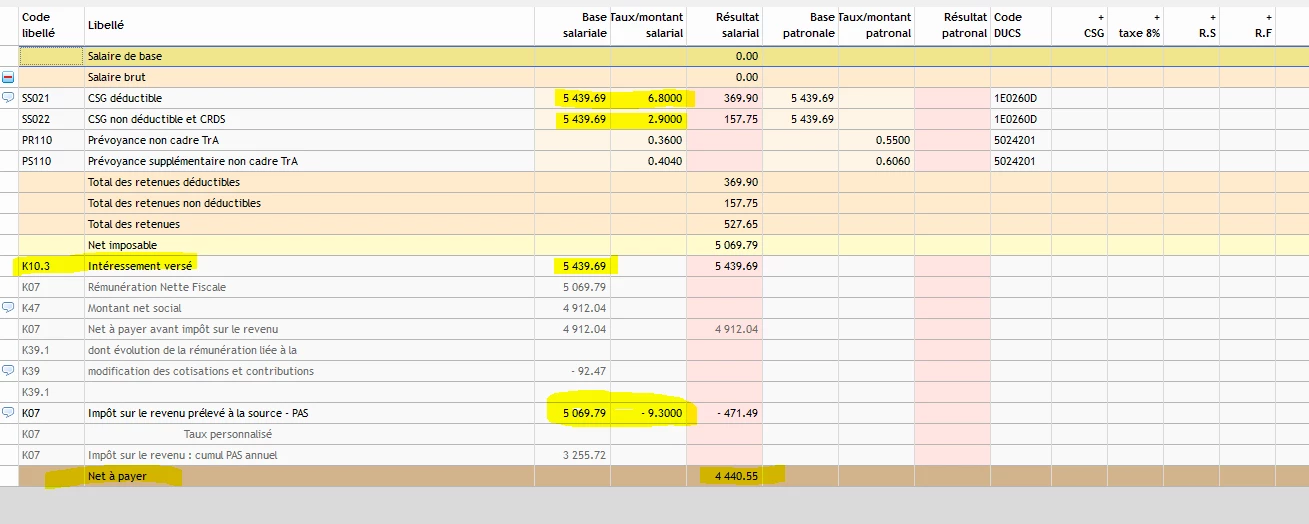Click cumul PAS annuel value 3 255.72
Viewport: 1309px width, 524px height.
[584, 455]
